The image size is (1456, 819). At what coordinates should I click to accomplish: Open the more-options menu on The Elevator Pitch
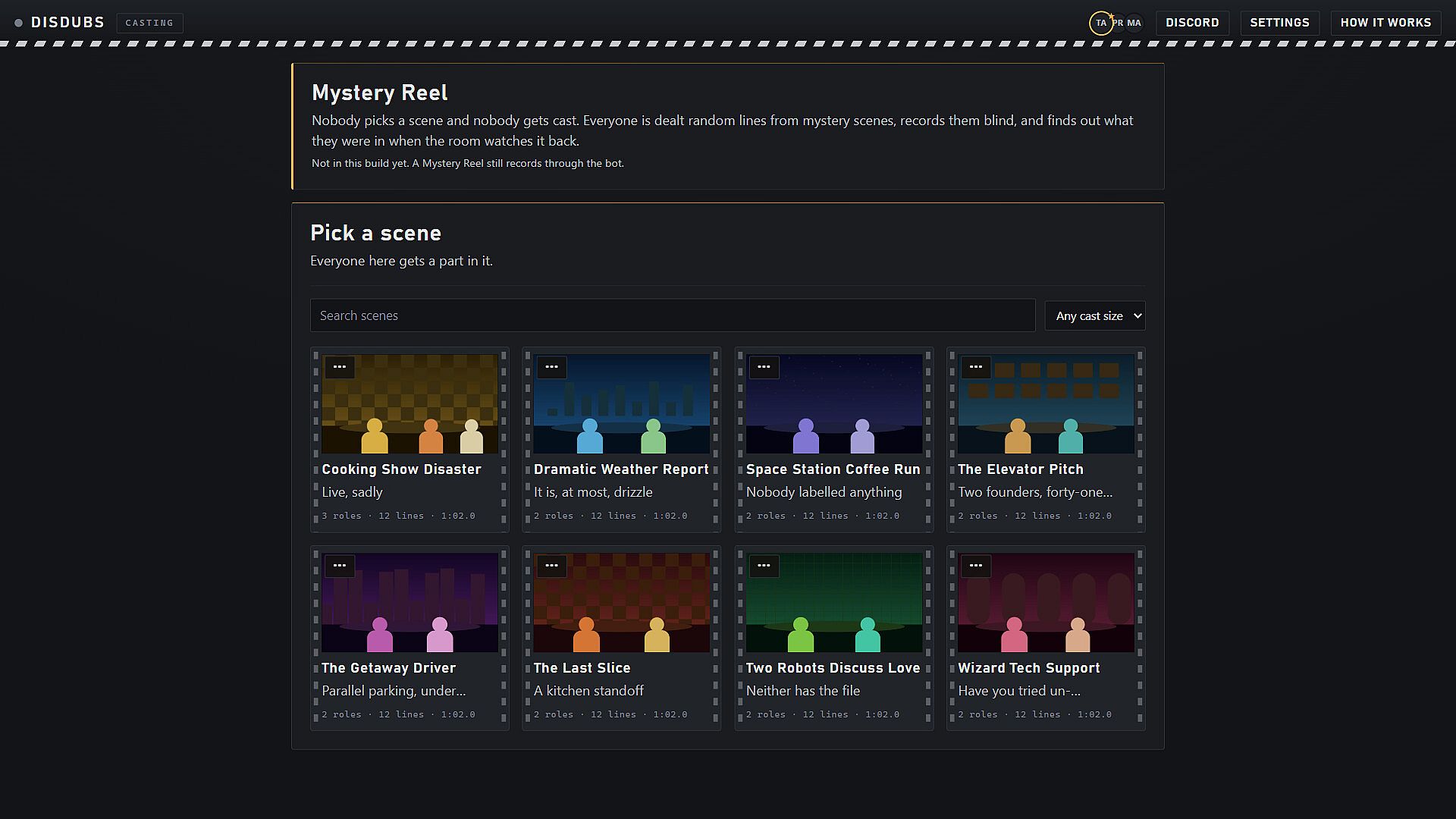[x=976, y=367]
